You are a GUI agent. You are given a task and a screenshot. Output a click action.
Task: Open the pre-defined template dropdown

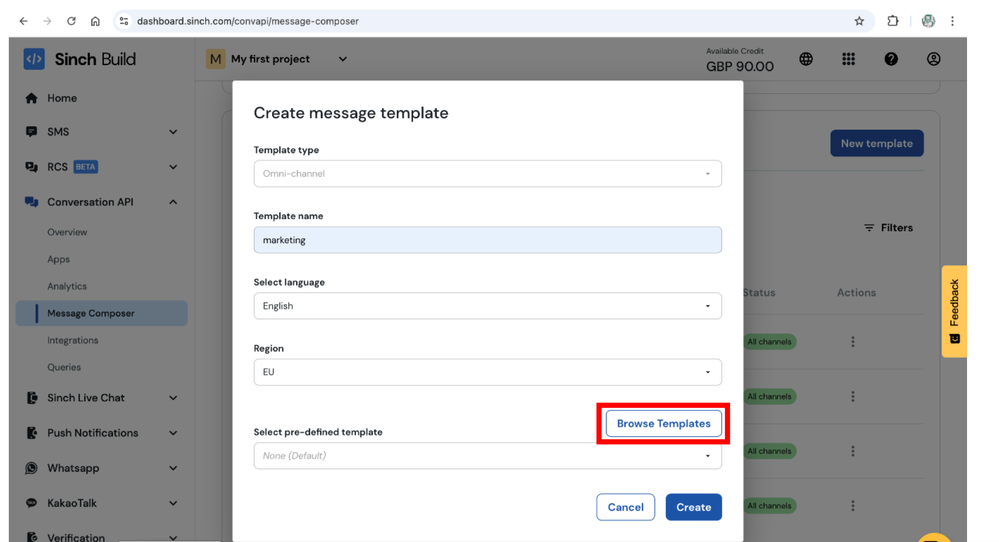click(x=487, y=456)
